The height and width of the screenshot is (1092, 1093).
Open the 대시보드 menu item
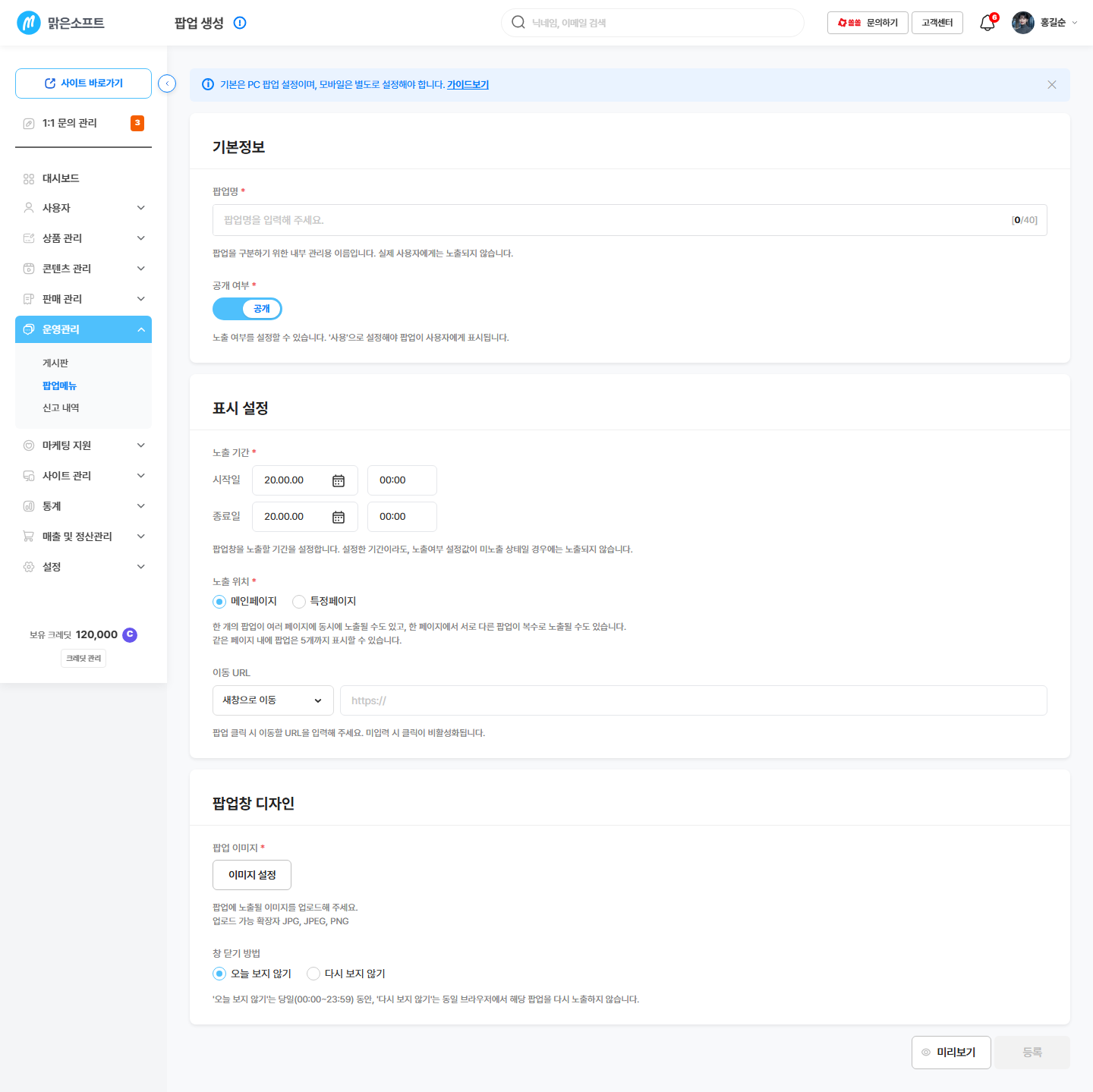click(x=83, y=178)
